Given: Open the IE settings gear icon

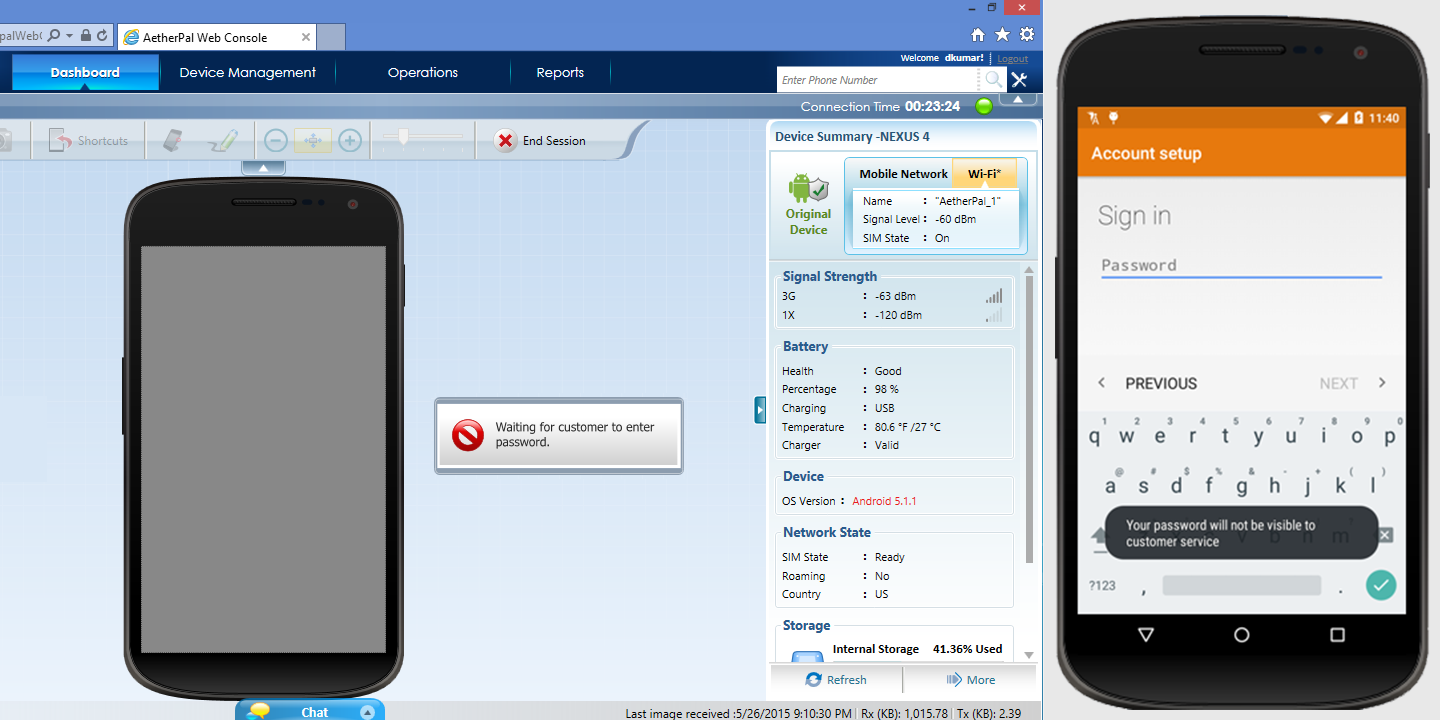Looking at the screenshot, I should [x=1027, y=34].
